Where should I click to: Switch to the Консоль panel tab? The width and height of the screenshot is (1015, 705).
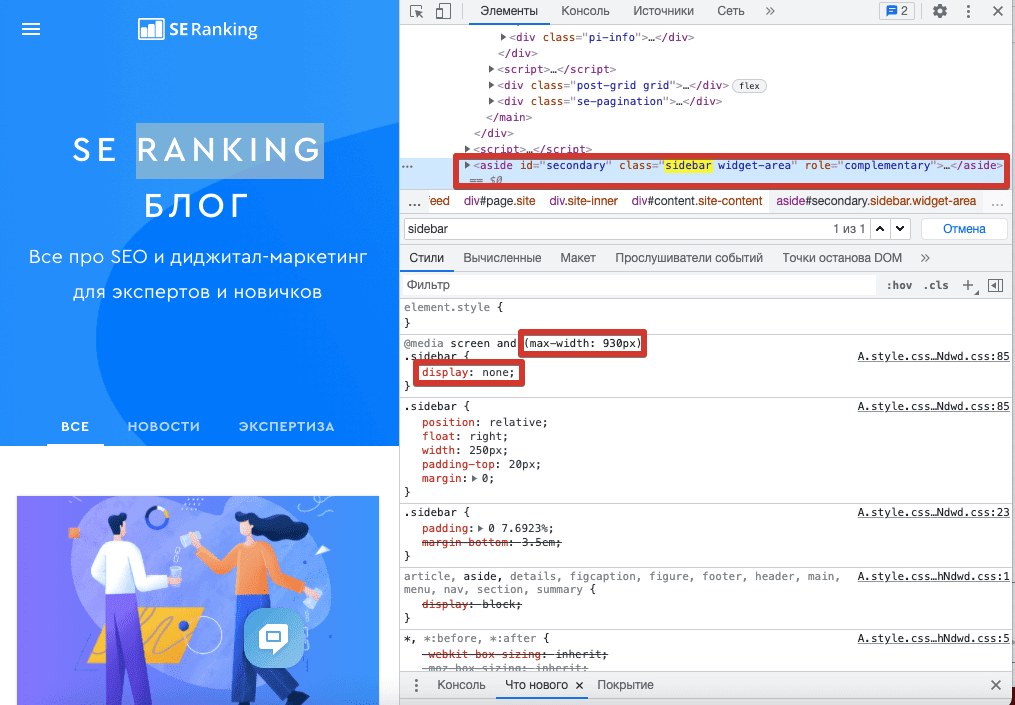point(585,11)
